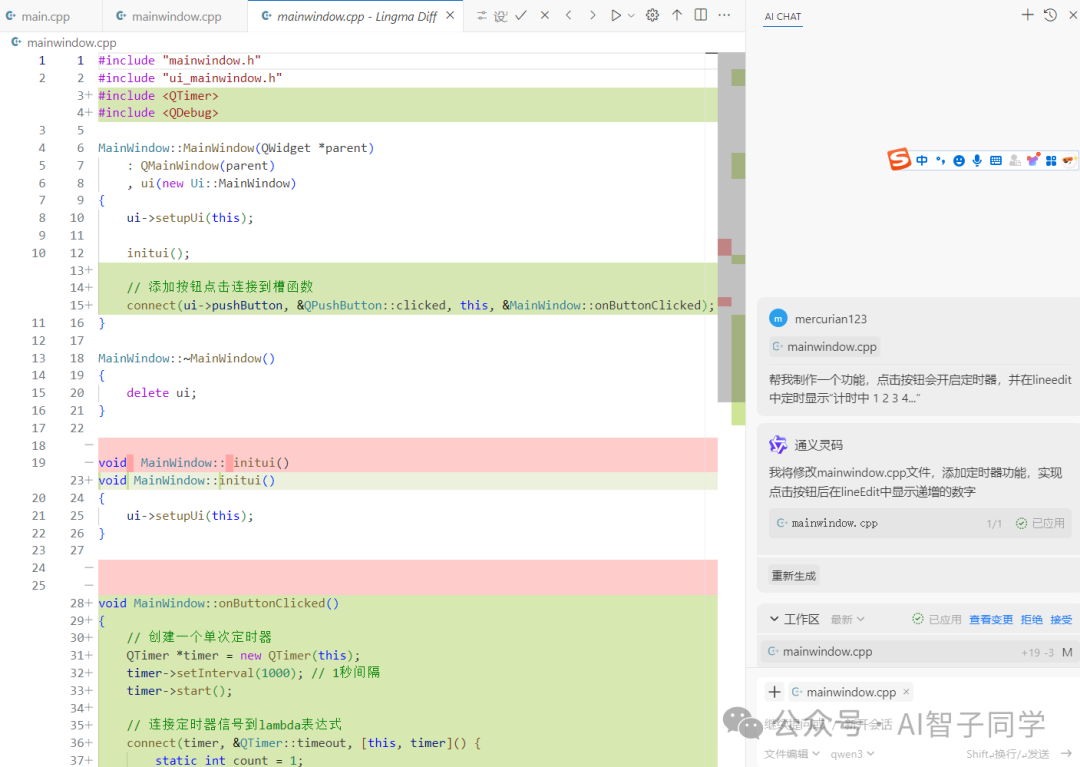Click the 拒绝 link to reject changes
Screen dimensions: 1080x767
click(x=1031, y=620)
